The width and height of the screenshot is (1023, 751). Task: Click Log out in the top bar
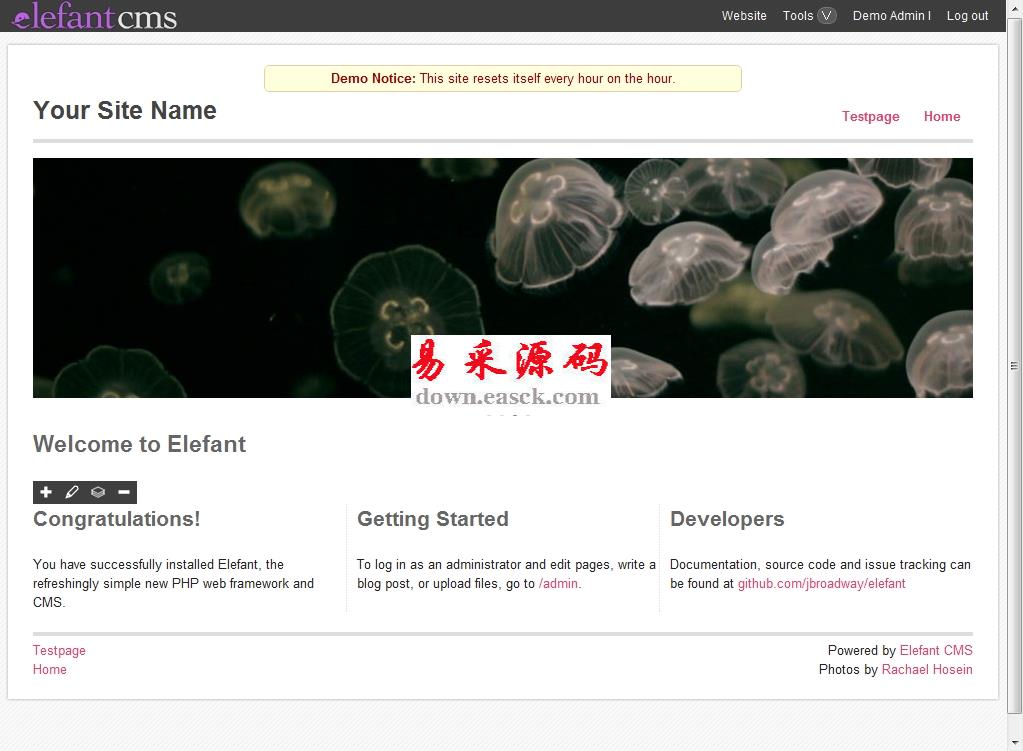pos(967,16)
